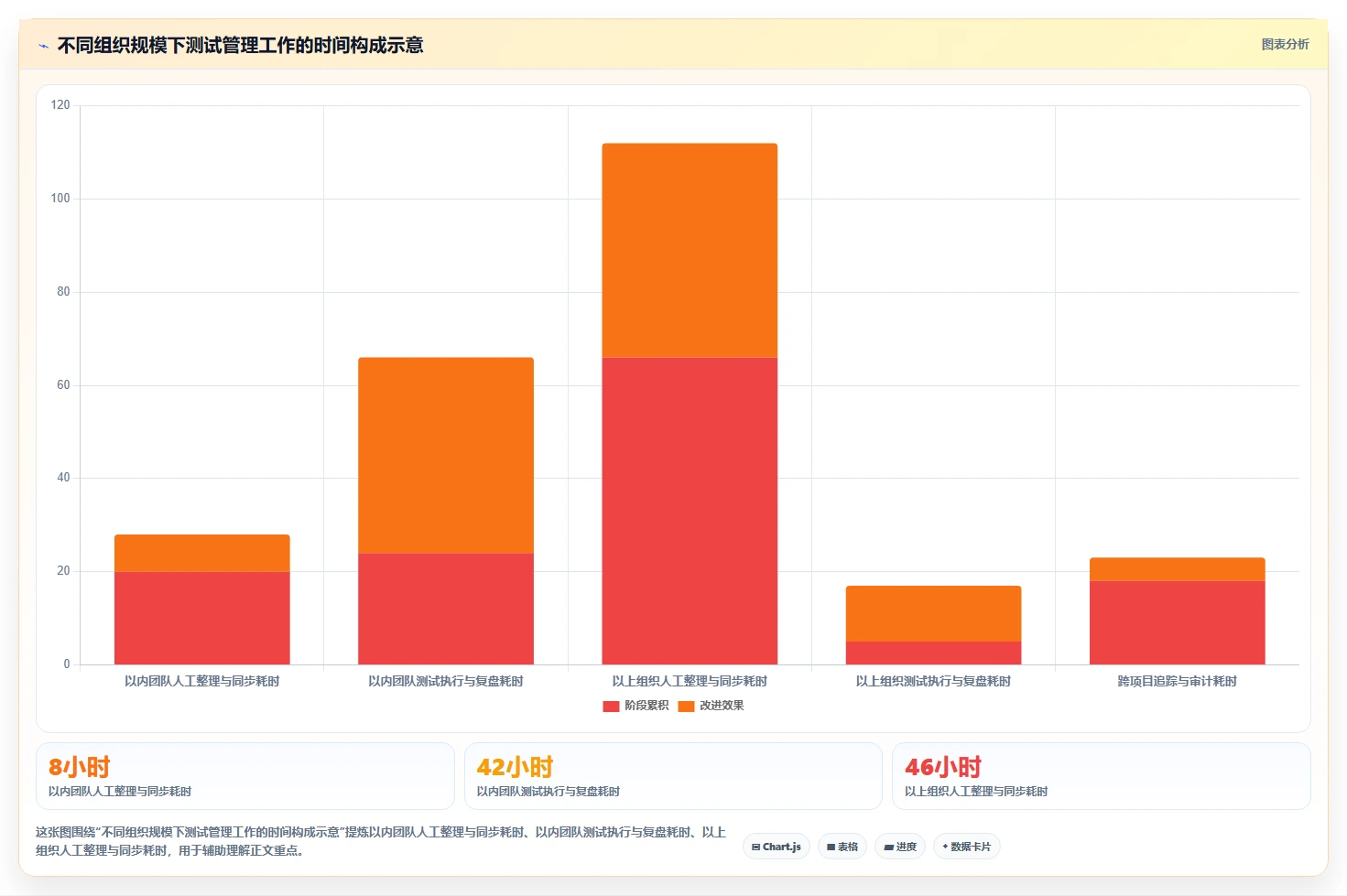Click x-axis label 以内团队测试执行与复盘耗时
This screenshot has height=896, width=1347.
tap(446, 681)
